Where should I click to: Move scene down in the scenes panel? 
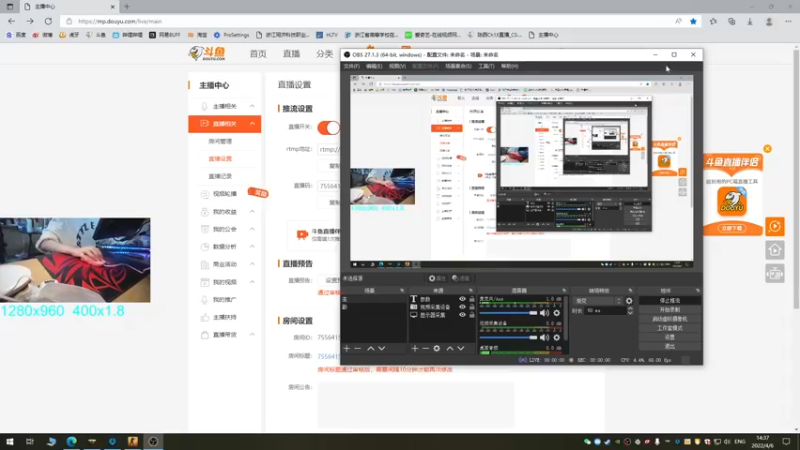pyautogui.click(x=382, y=348)
